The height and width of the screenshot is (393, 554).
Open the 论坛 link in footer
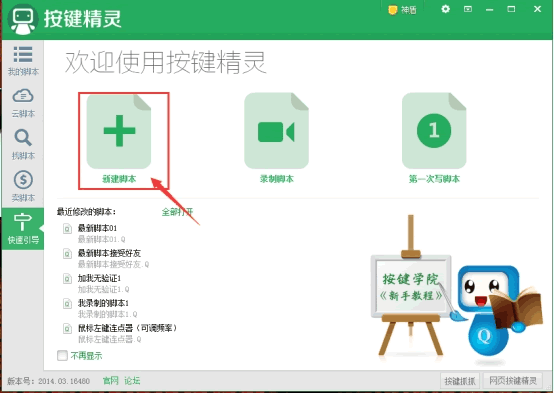point(132,381)
